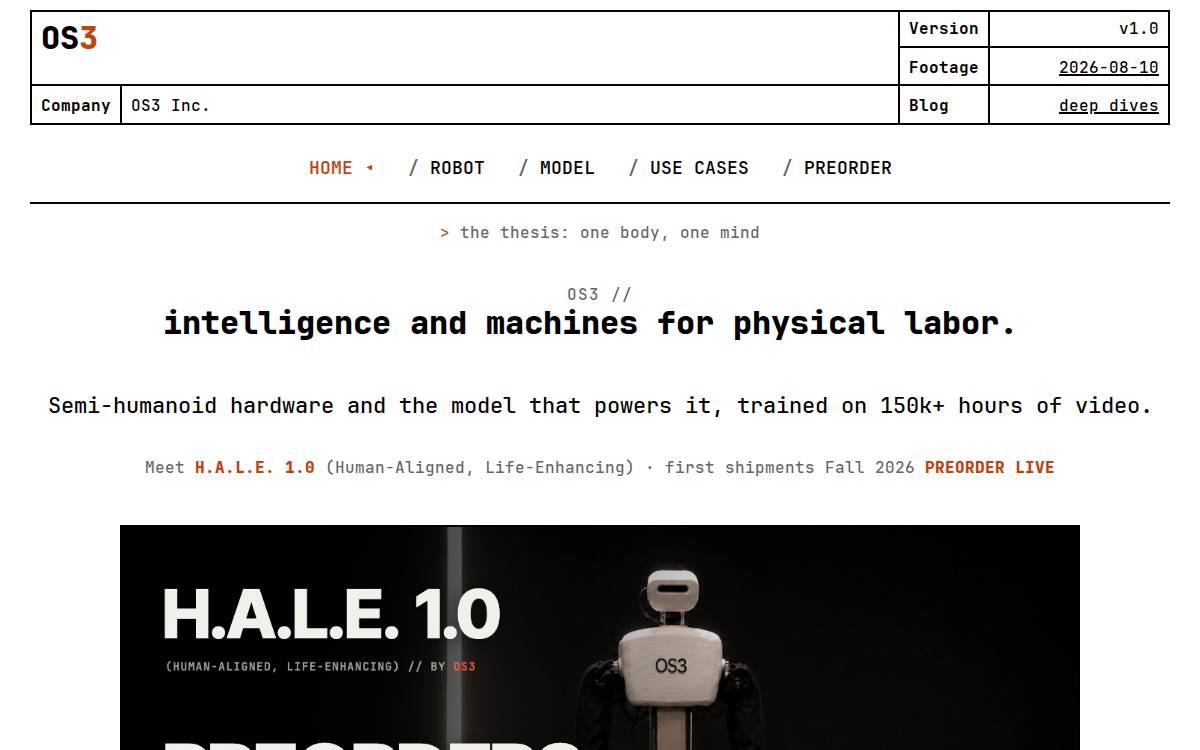Click 'first shipments Fall 2026' text
The width and height of the screenshot is (1200, 750).
coord(789,467)
